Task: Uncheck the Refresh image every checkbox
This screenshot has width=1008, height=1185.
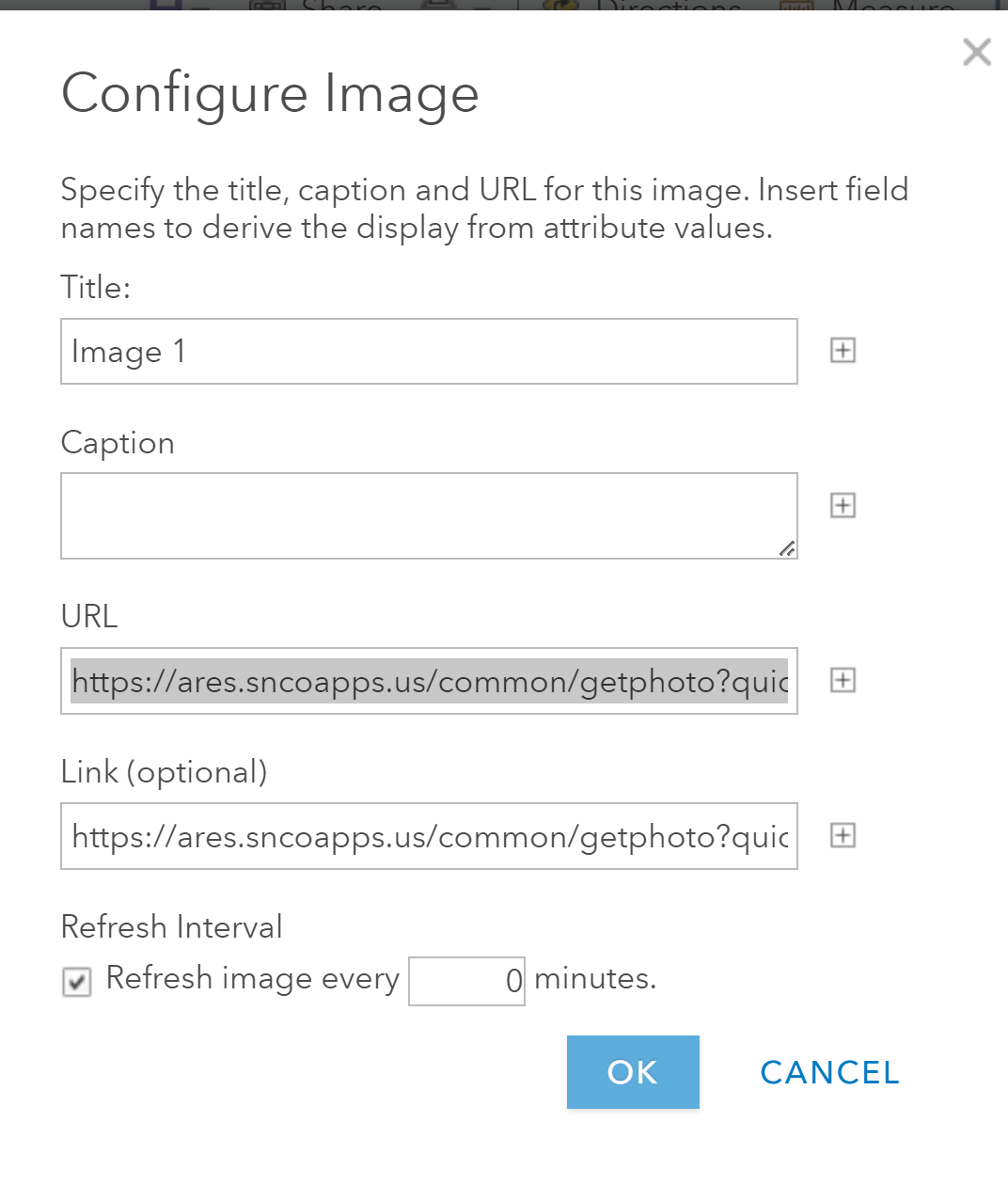Action: click(x=76, y=982)
